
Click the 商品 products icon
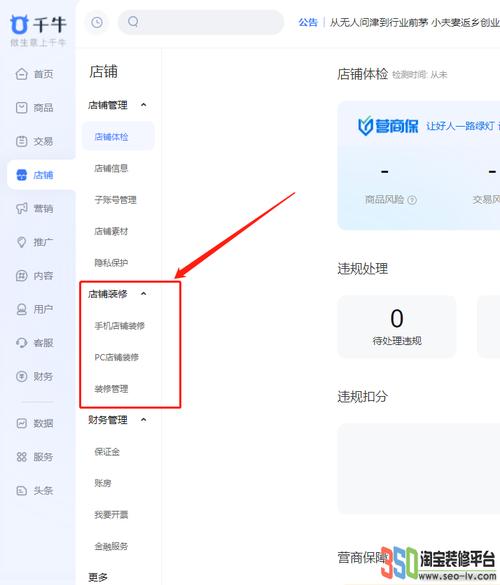tap(22, 107)
